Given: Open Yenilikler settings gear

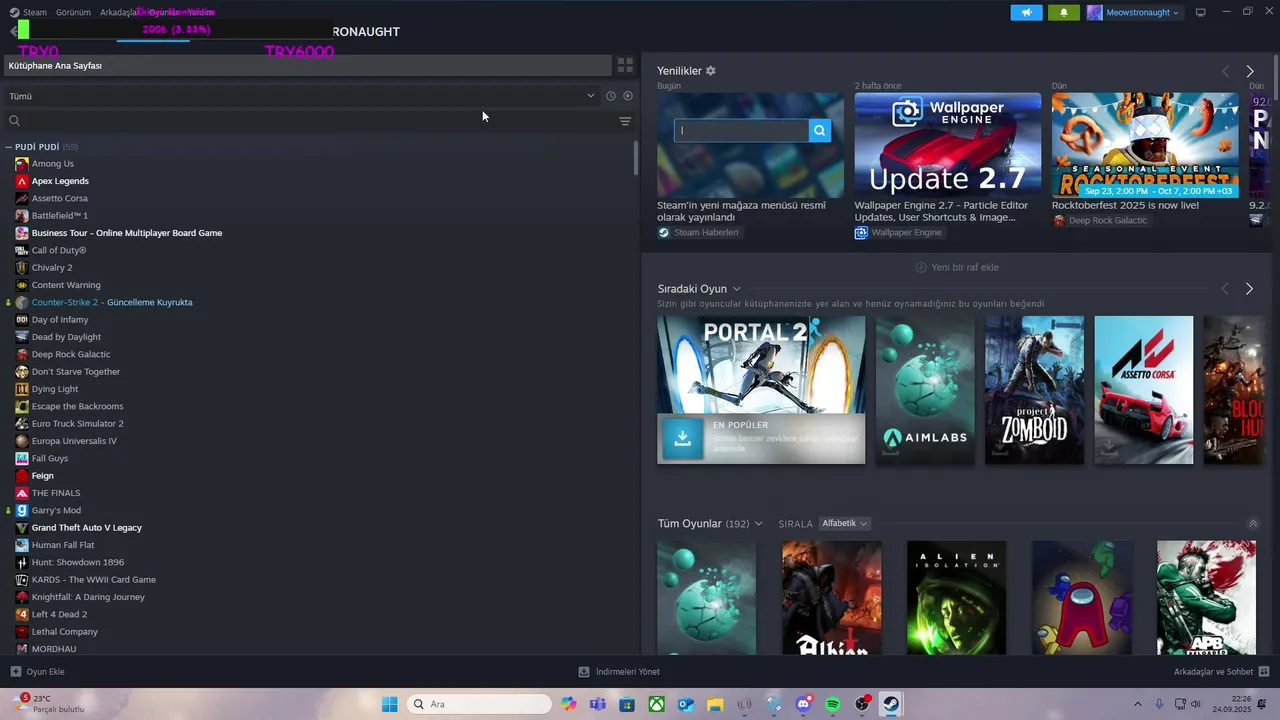Looking at the screenshot, I should 711,71.
